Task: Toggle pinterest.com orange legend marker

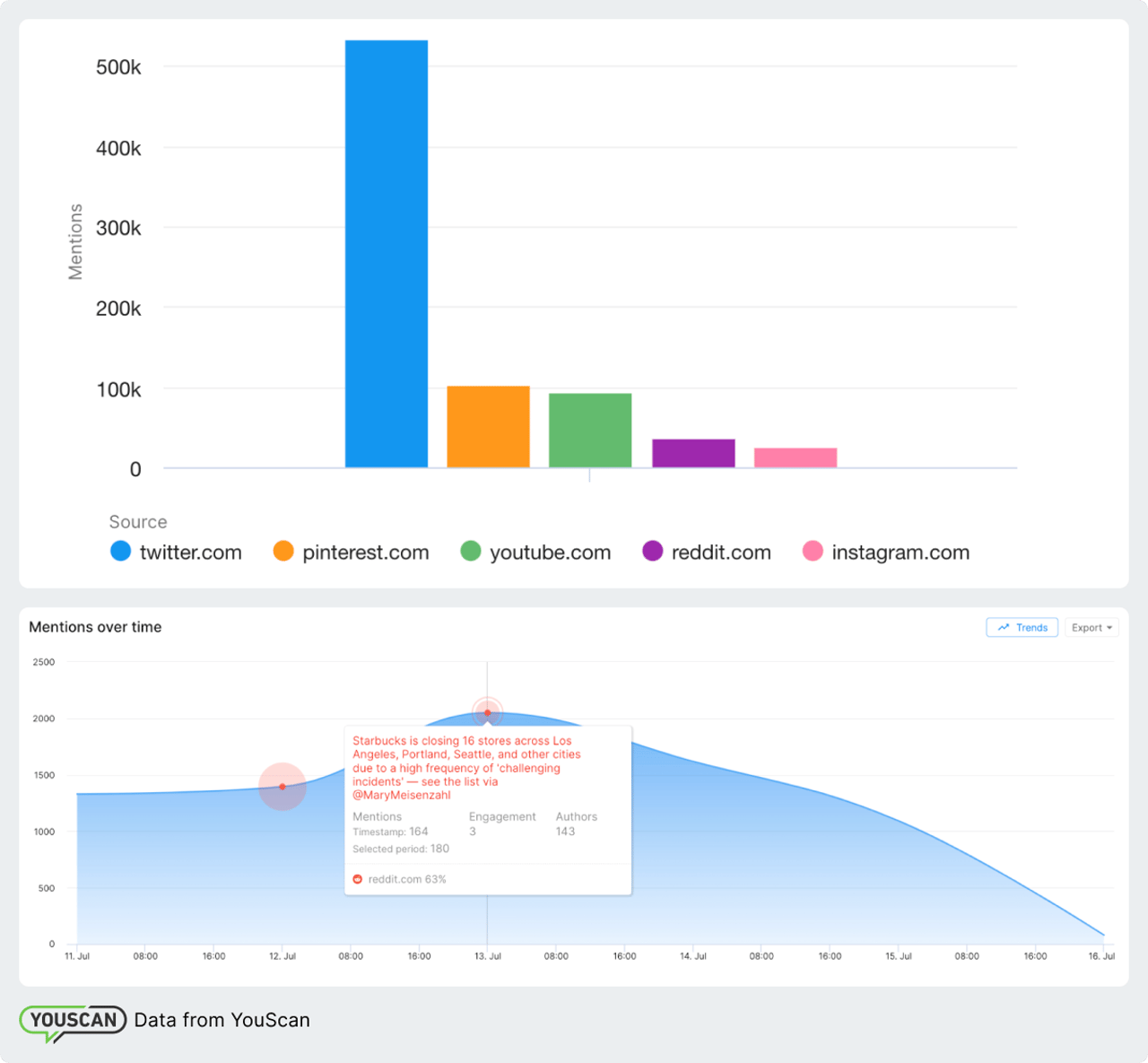Action: (x=283, y=552)
